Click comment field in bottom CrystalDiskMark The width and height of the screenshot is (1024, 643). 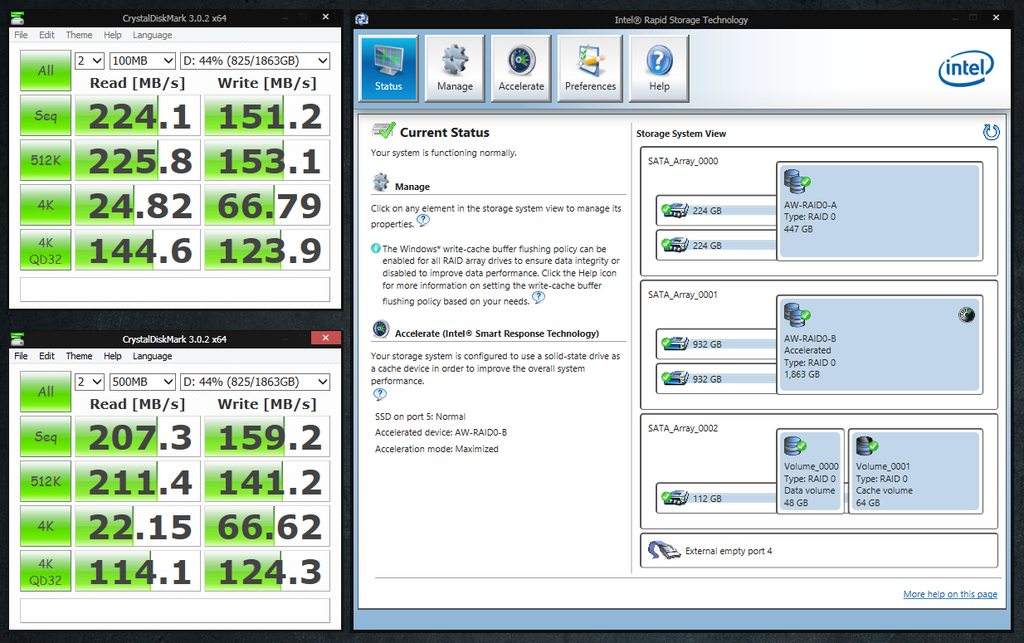tap(175, 610)
